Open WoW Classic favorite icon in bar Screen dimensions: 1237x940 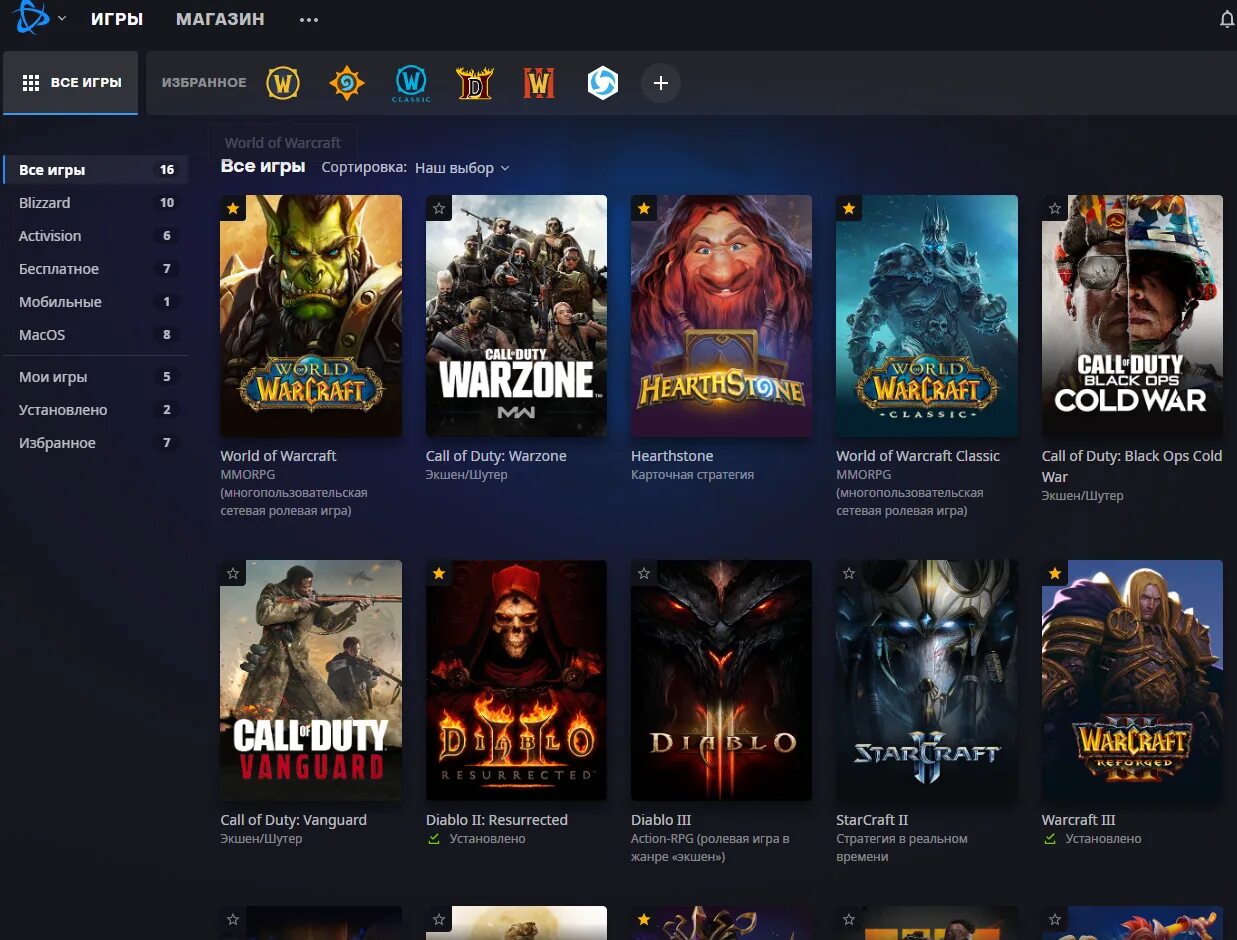[411, 83]
